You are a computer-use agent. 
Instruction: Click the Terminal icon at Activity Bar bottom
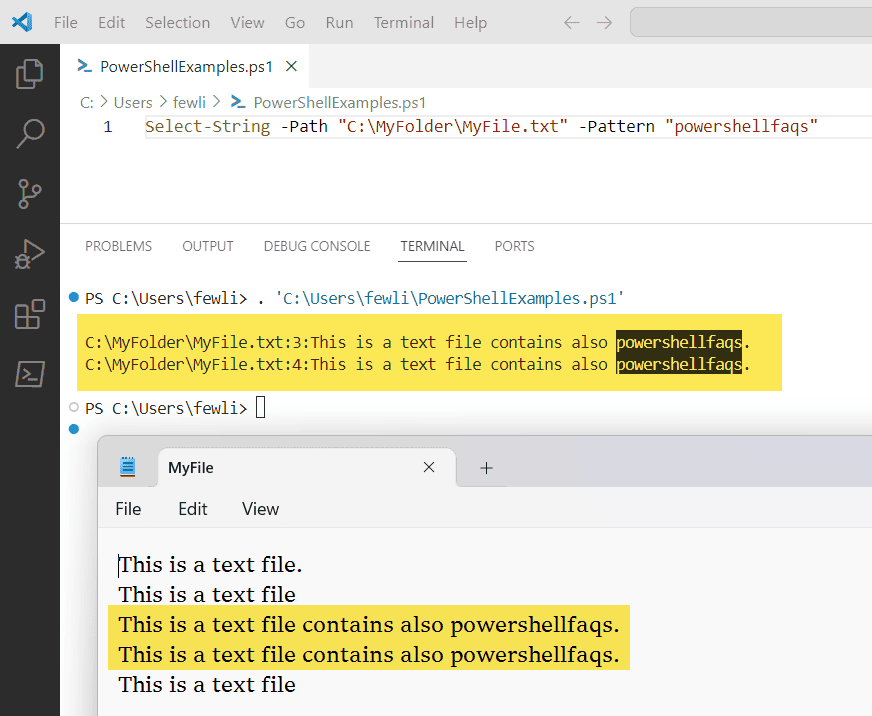(29, 373)
